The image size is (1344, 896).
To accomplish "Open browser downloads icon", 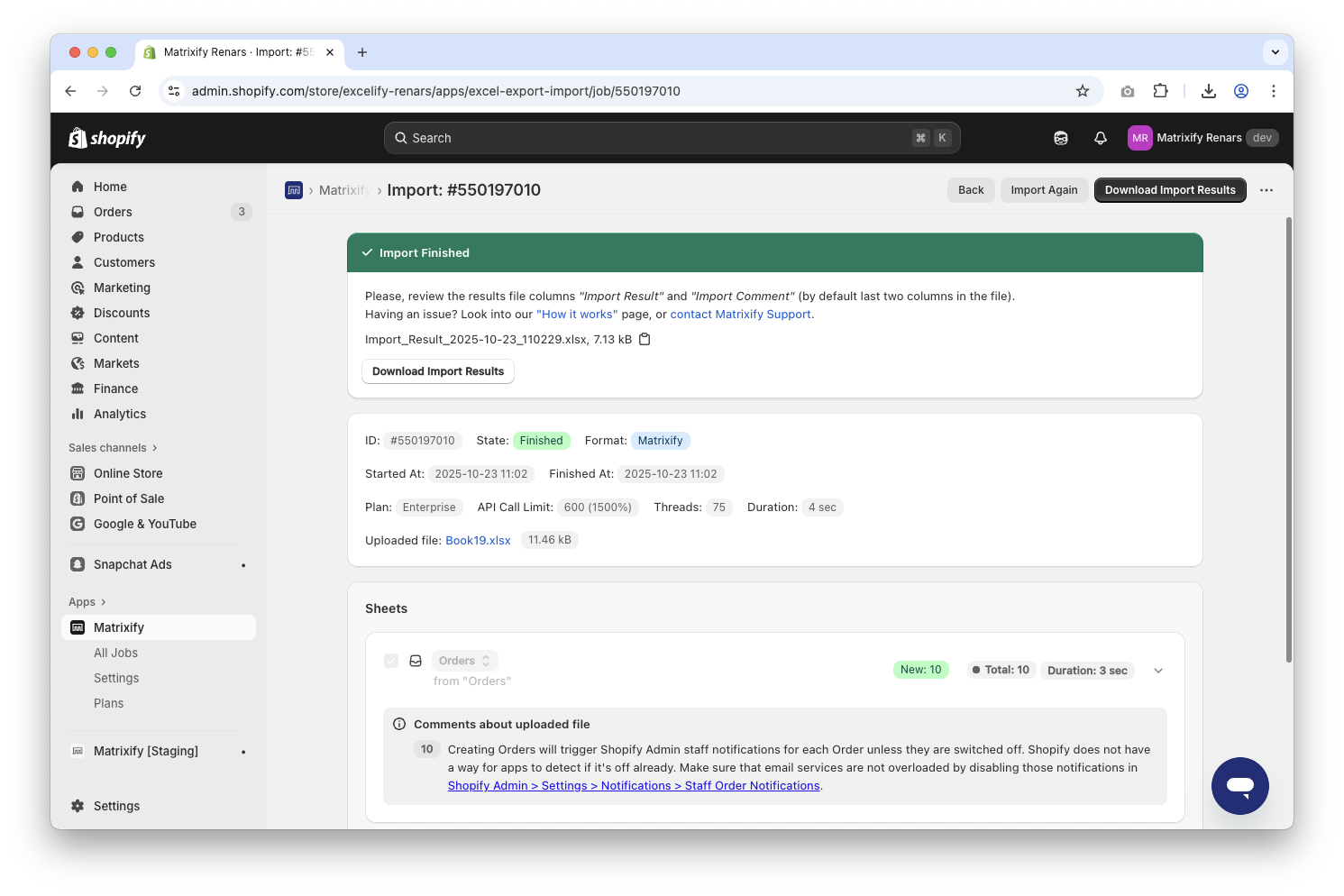I will [1209, 91].
